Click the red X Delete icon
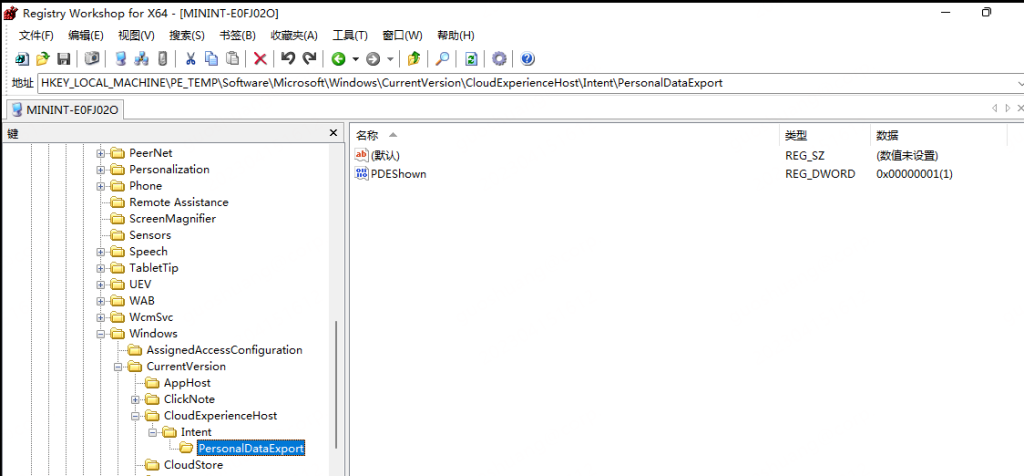Screen dimensions: 1024x476 260,59
